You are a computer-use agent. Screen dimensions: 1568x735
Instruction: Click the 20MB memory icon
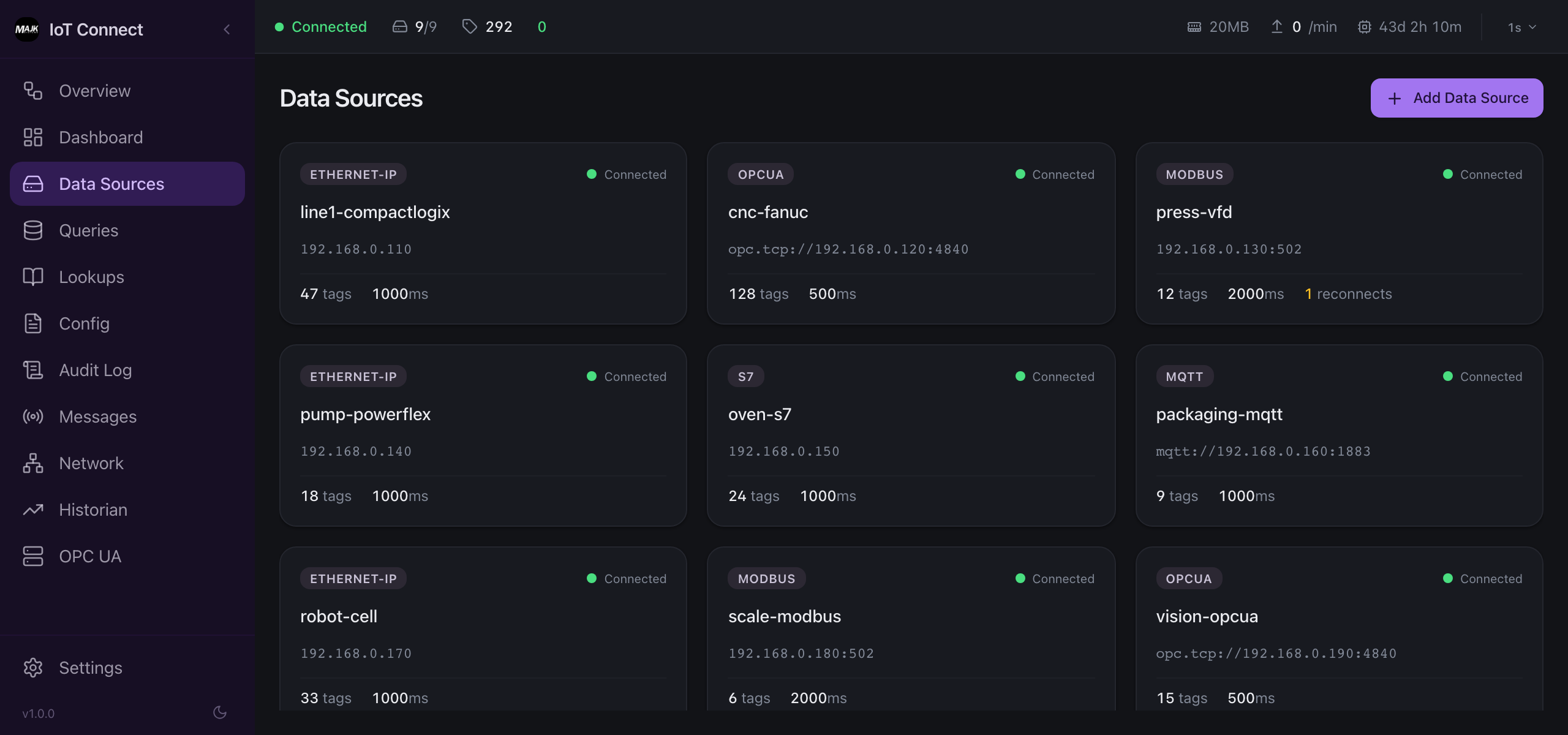(x=1194, y=27)
